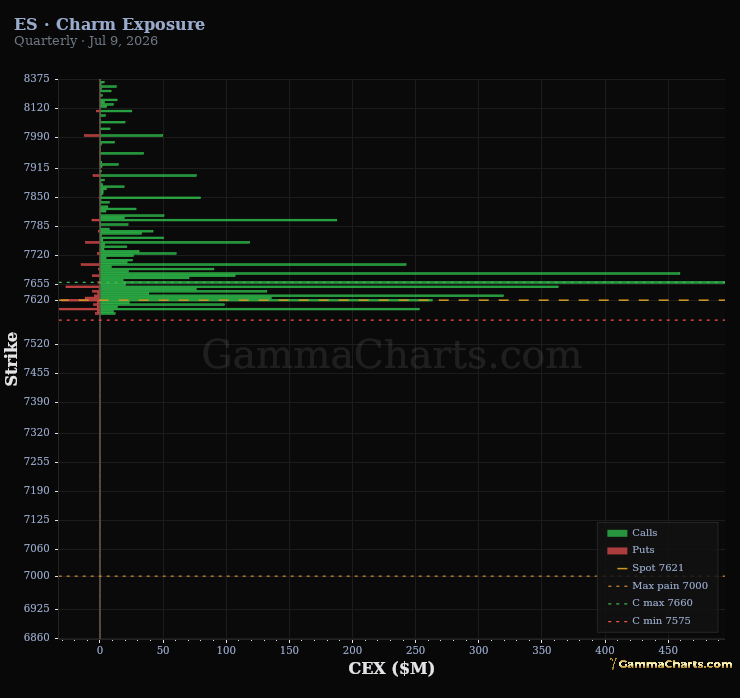The width and height of the screenshot is (740, 698).
Task: Click the ES Charm Exposure chart title
Action: click(109, 24)
